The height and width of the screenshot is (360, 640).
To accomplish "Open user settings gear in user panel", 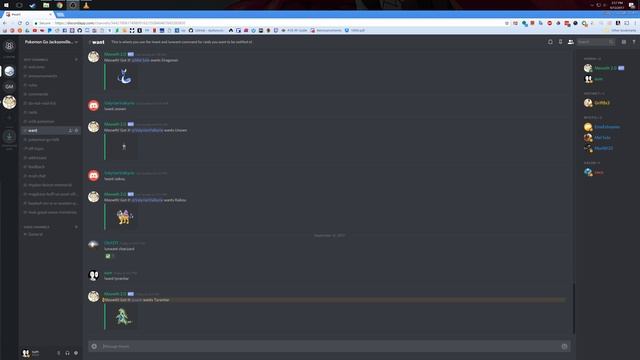I will tap(76, 353).
